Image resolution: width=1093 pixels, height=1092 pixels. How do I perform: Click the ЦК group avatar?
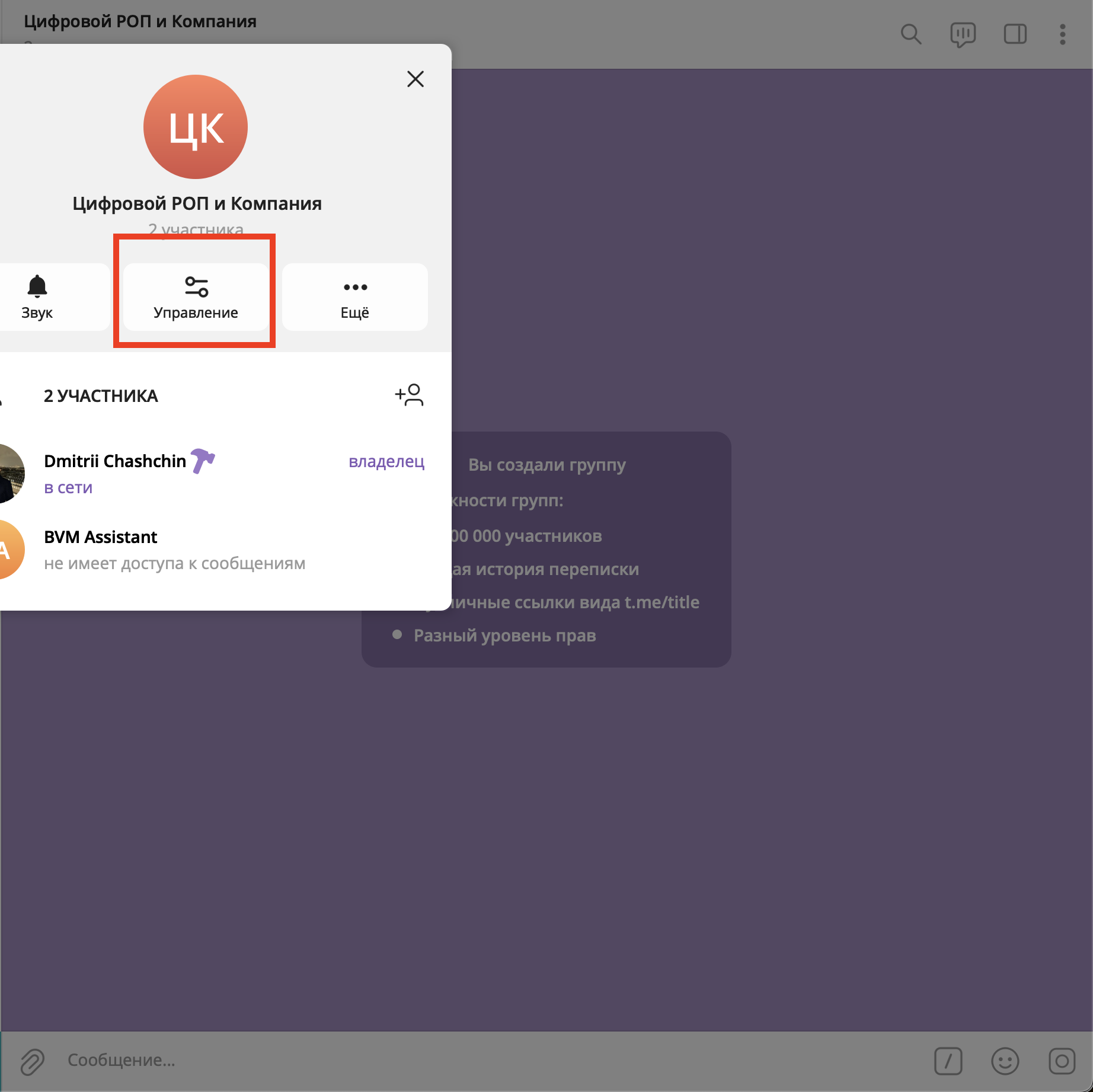(196, 127)
